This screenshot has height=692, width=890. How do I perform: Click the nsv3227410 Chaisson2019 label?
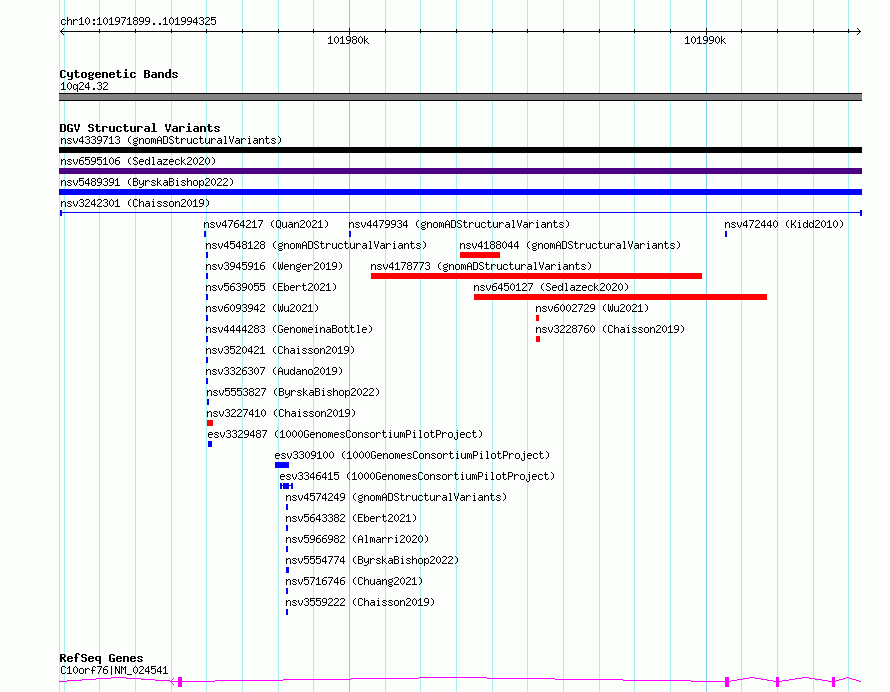click(281, 413)
